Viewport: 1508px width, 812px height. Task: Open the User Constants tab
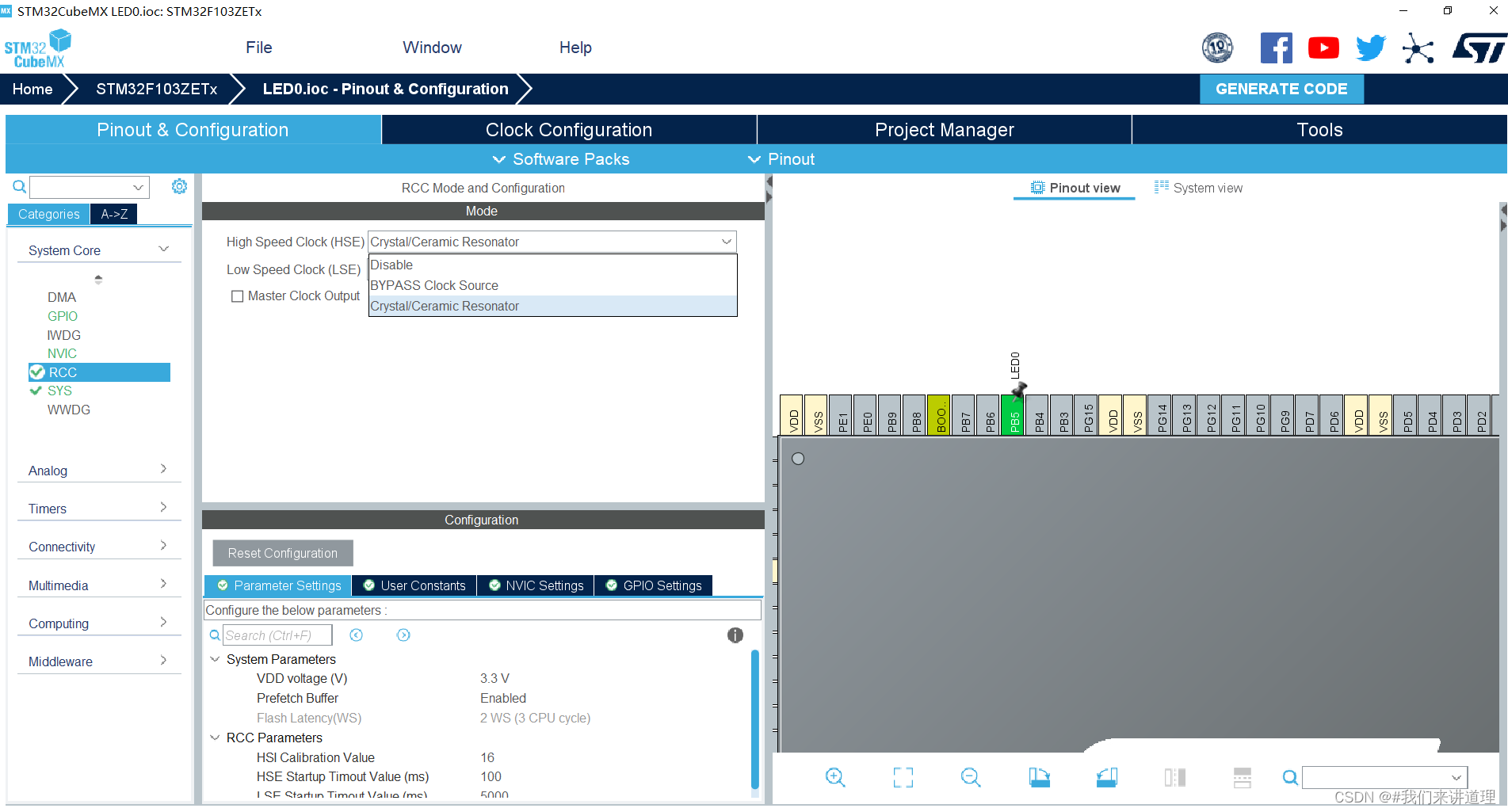(414, 585)
